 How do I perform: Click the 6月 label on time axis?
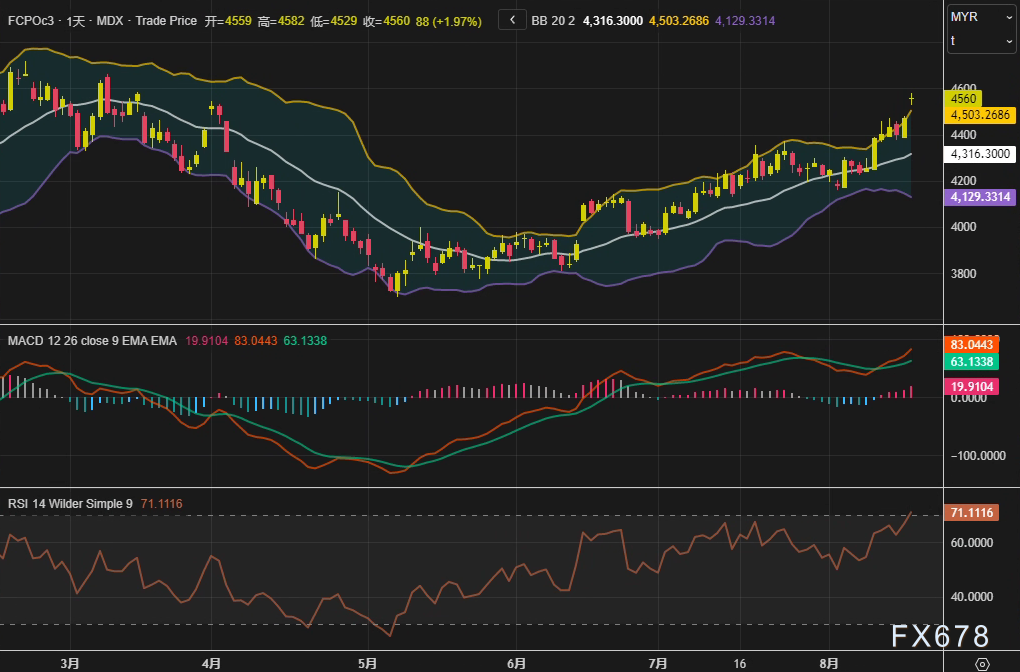(516, 662)
